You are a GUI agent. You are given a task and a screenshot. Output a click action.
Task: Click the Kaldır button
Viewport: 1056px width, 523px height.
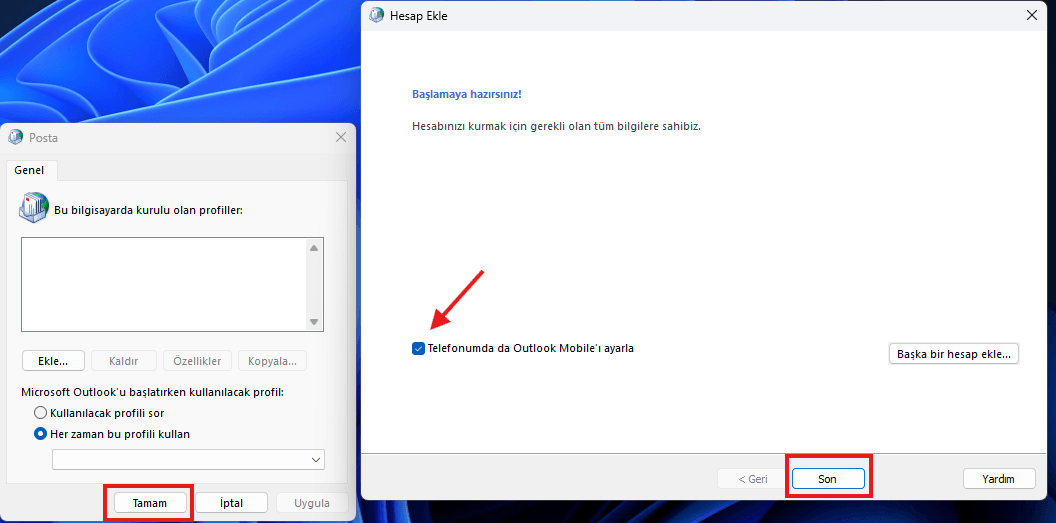(x=124, y=361)
